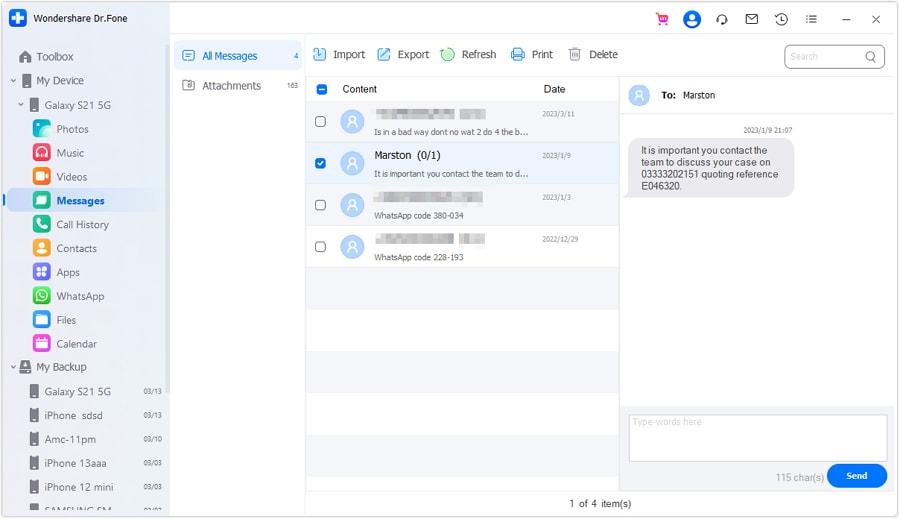Check the WhatsApp code 228-193 checkbox
Viewport: 900px width, 519px height.
coord(320,247)
